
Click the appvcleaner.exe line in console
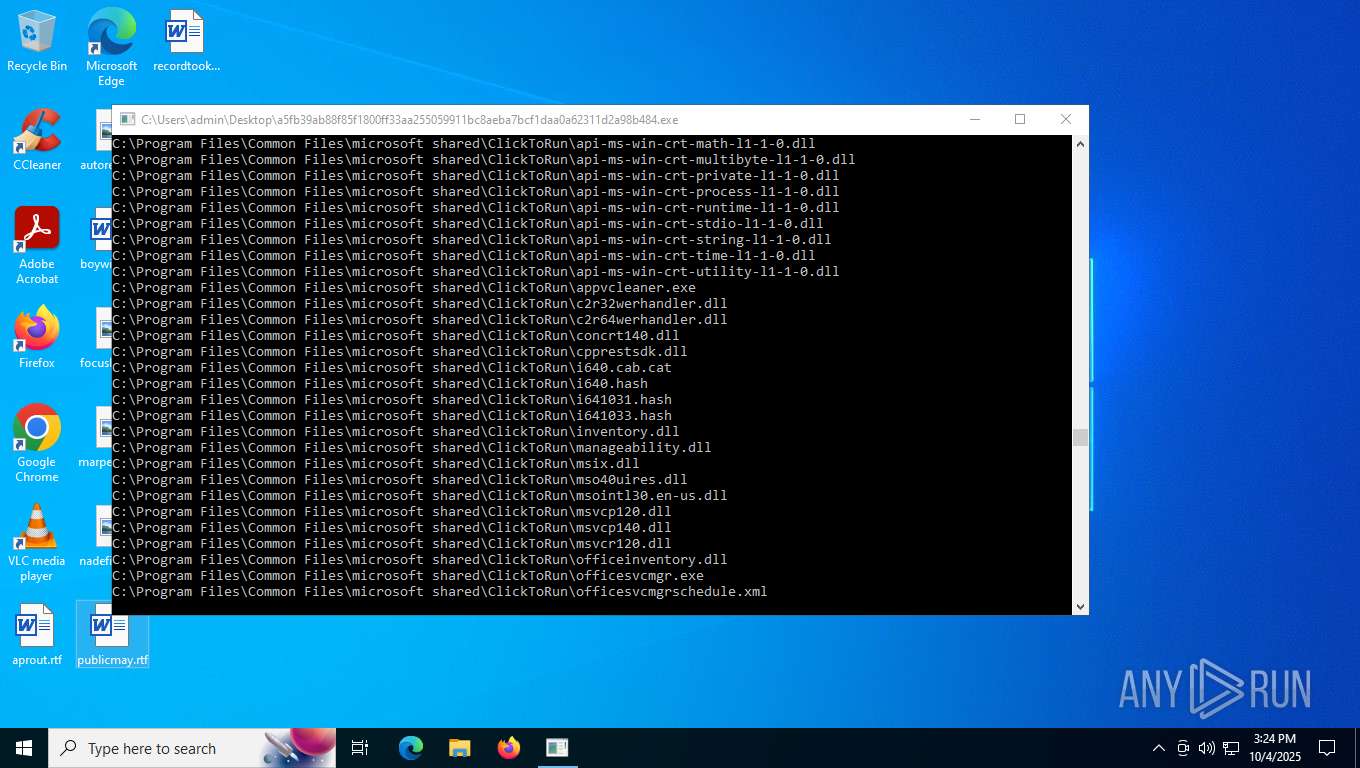(404, 288)
